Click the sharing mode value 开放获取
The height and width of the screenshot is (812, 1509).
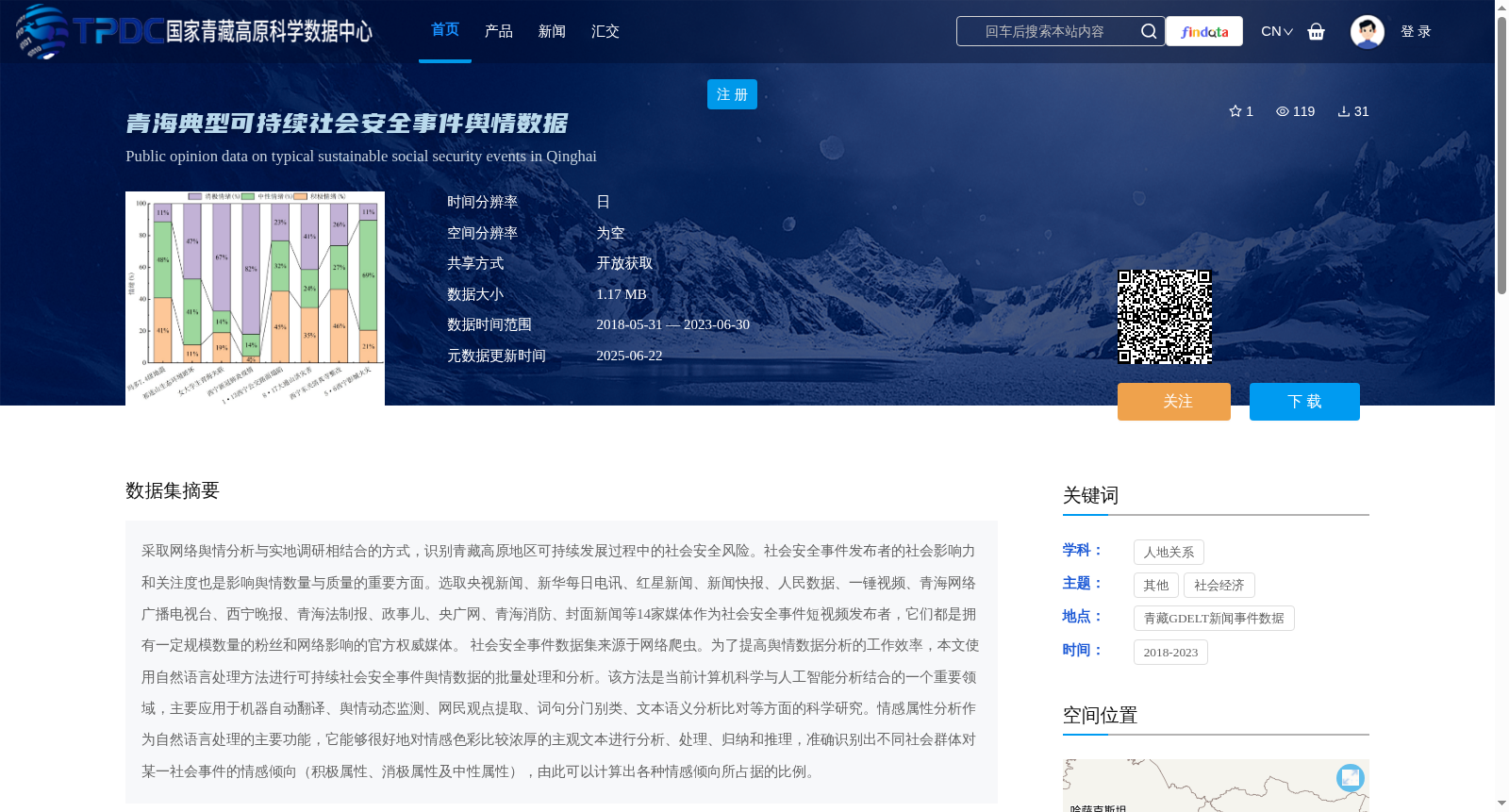[624, 263]
